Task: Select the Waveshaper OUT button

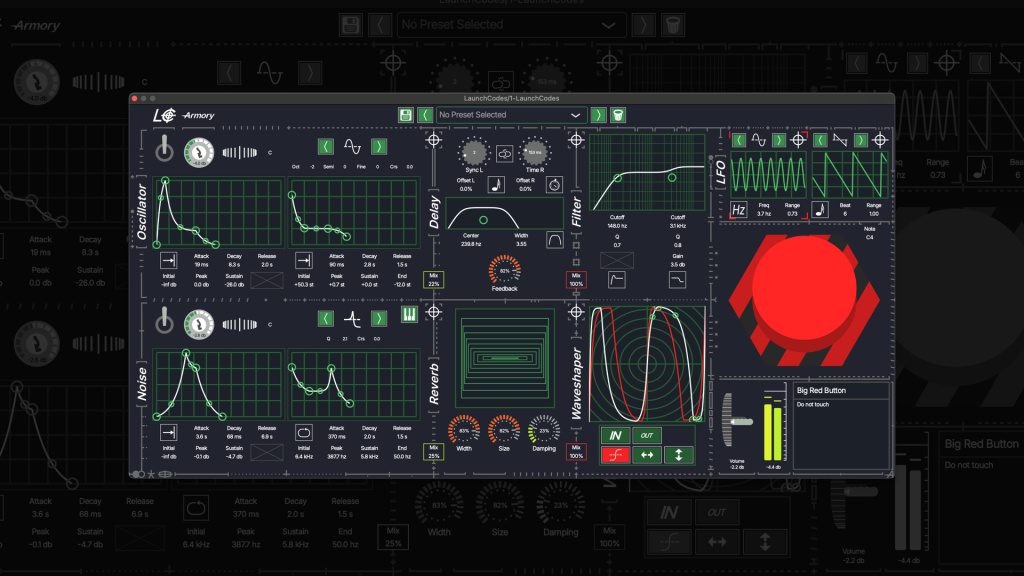Action: tap(647, 435)
